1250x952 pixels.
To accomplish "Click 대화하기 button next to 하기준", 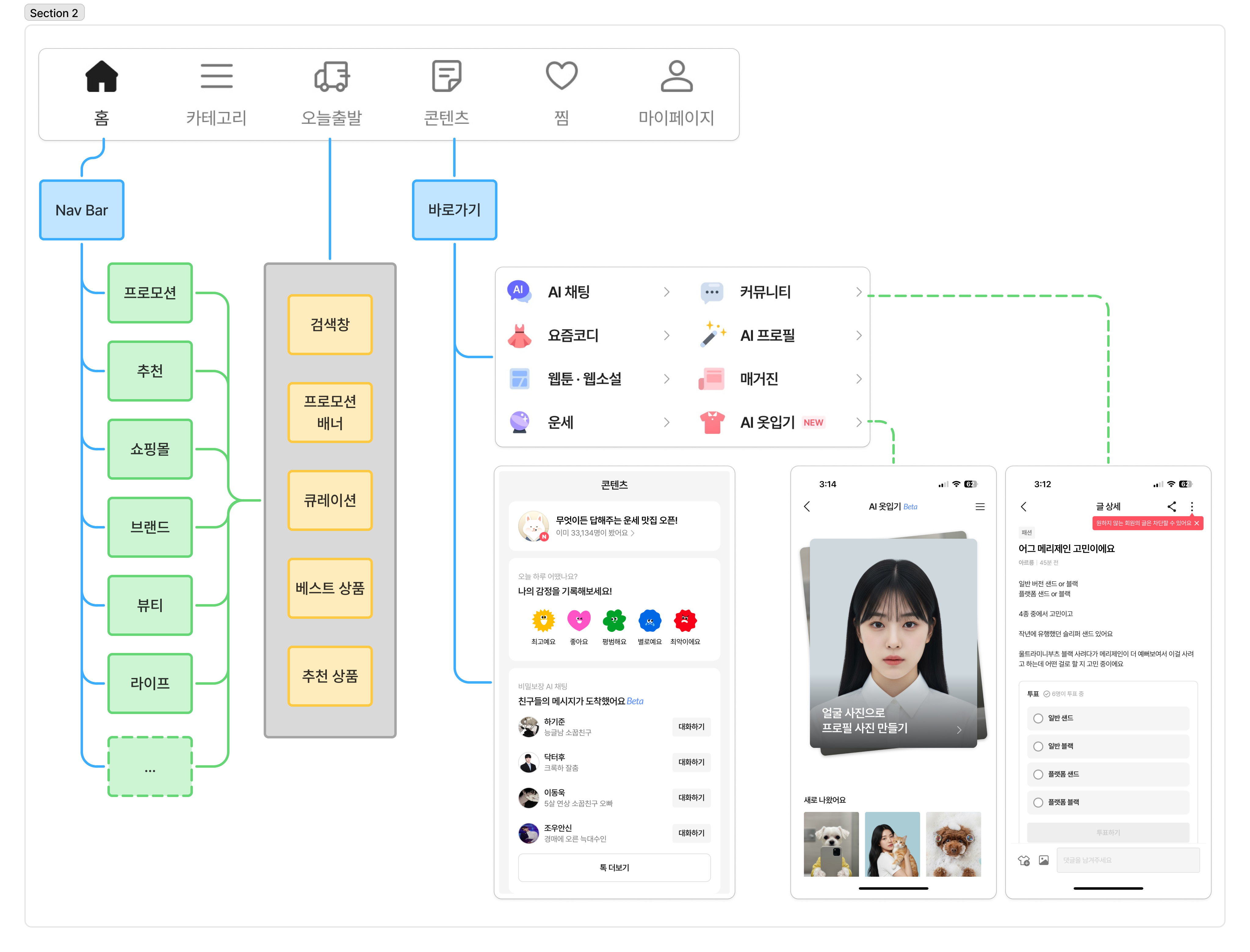I will [691, 727].
